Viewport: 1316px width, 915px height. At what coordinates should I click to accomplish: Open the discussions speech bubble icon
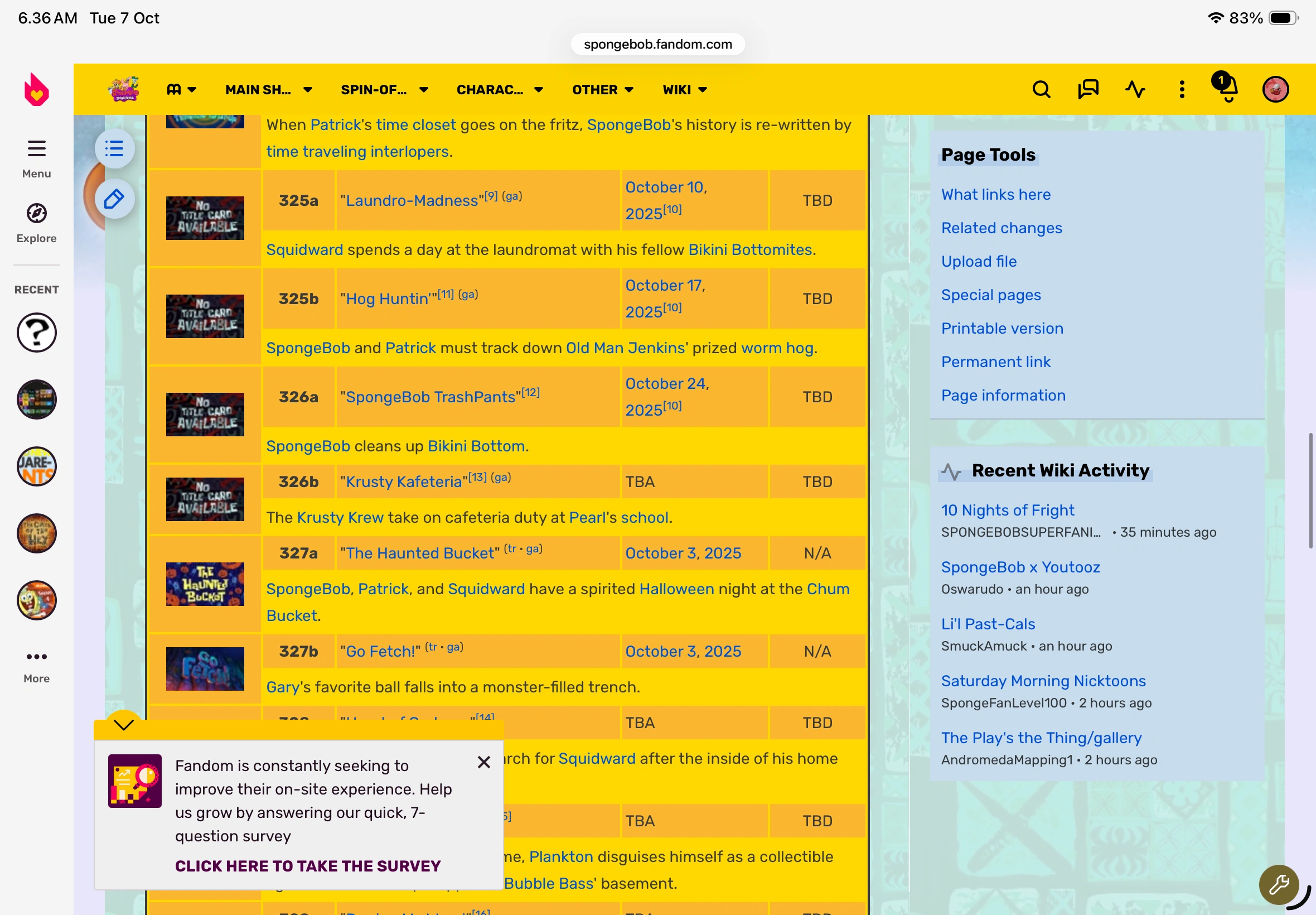[1087, 89]
